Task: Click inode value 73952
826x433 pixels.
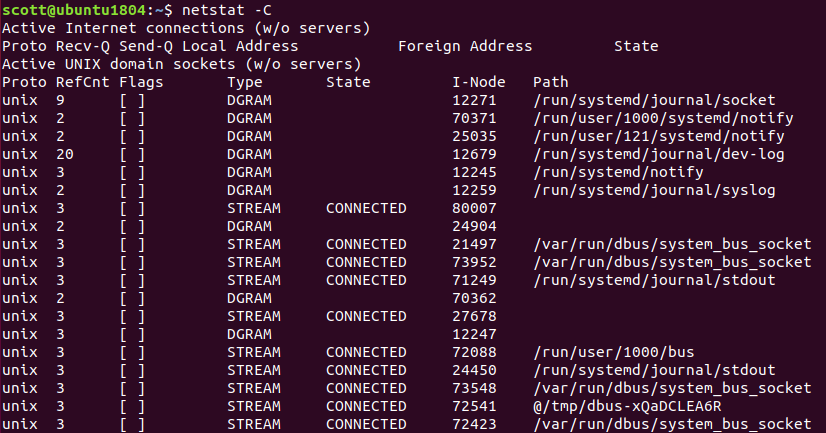Action: click(474, 262)
